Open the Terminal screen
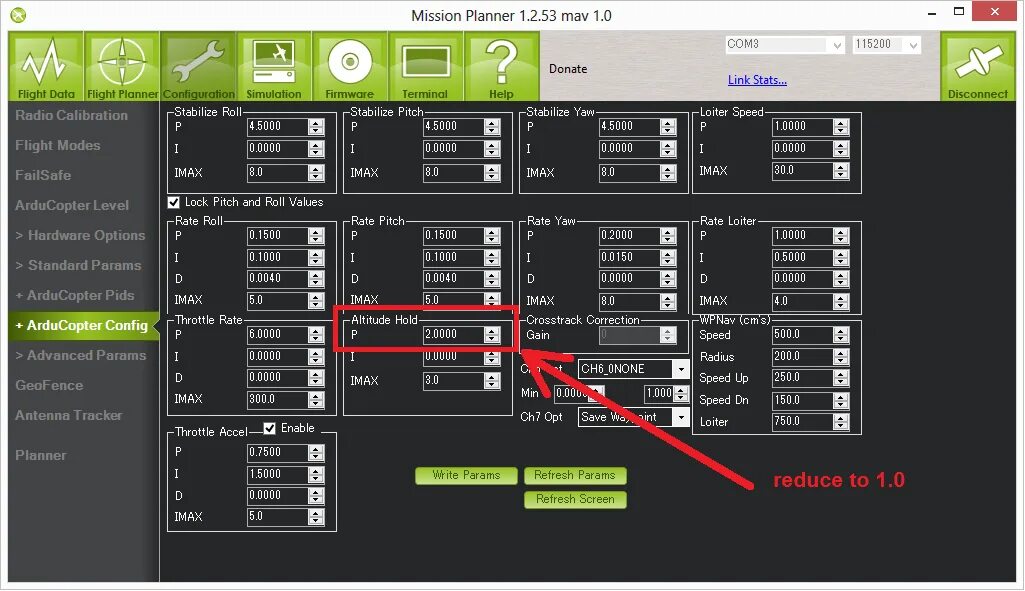The image size is (1025, 591). 425,66
